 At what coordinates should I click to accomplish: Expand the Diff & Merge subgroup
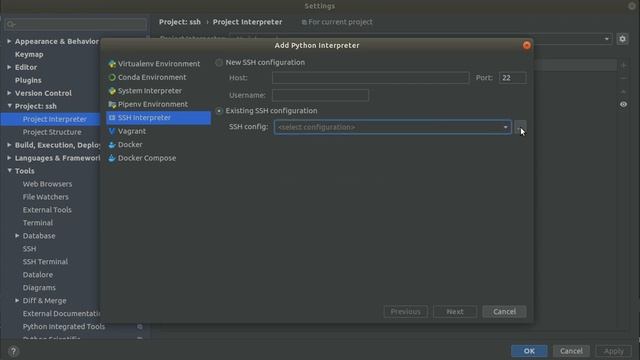pyautogui.click(x=17, y=300)
